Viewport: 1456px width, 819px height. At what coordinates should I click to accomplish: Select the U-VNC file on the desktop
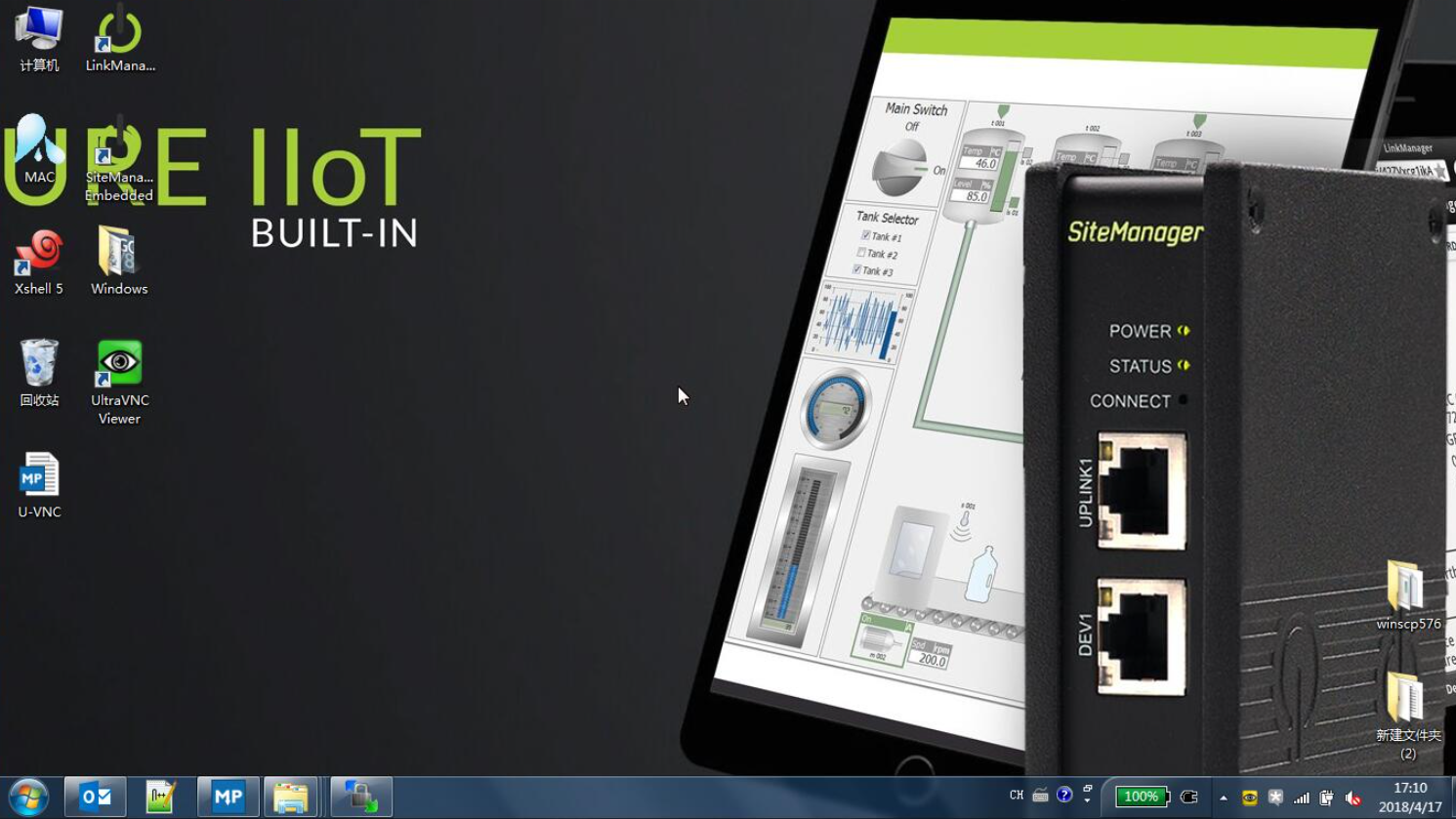tap(39, 485)
